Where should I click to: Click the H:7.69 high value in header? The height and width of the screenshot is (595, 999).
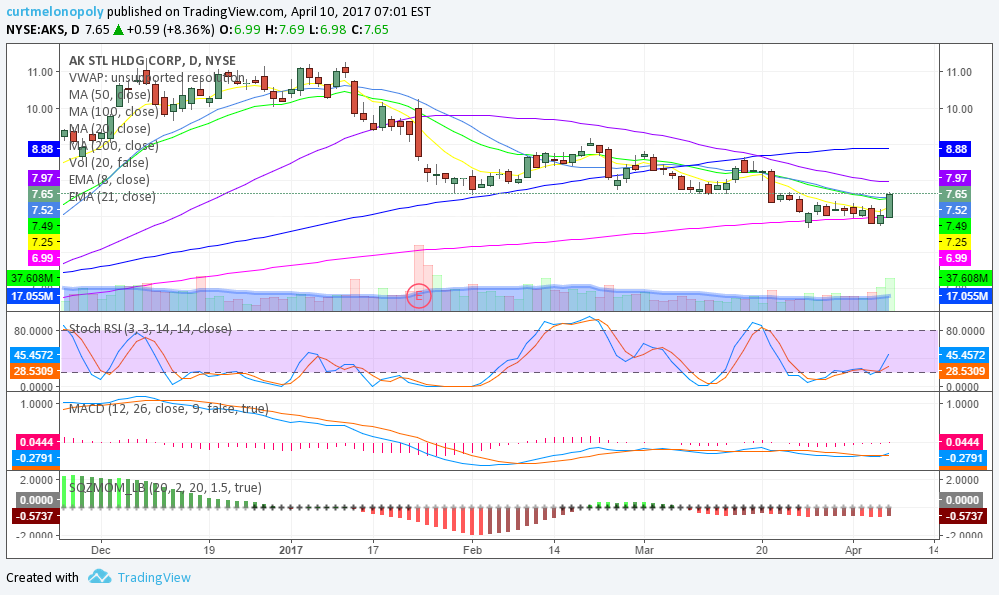point(284,29)
